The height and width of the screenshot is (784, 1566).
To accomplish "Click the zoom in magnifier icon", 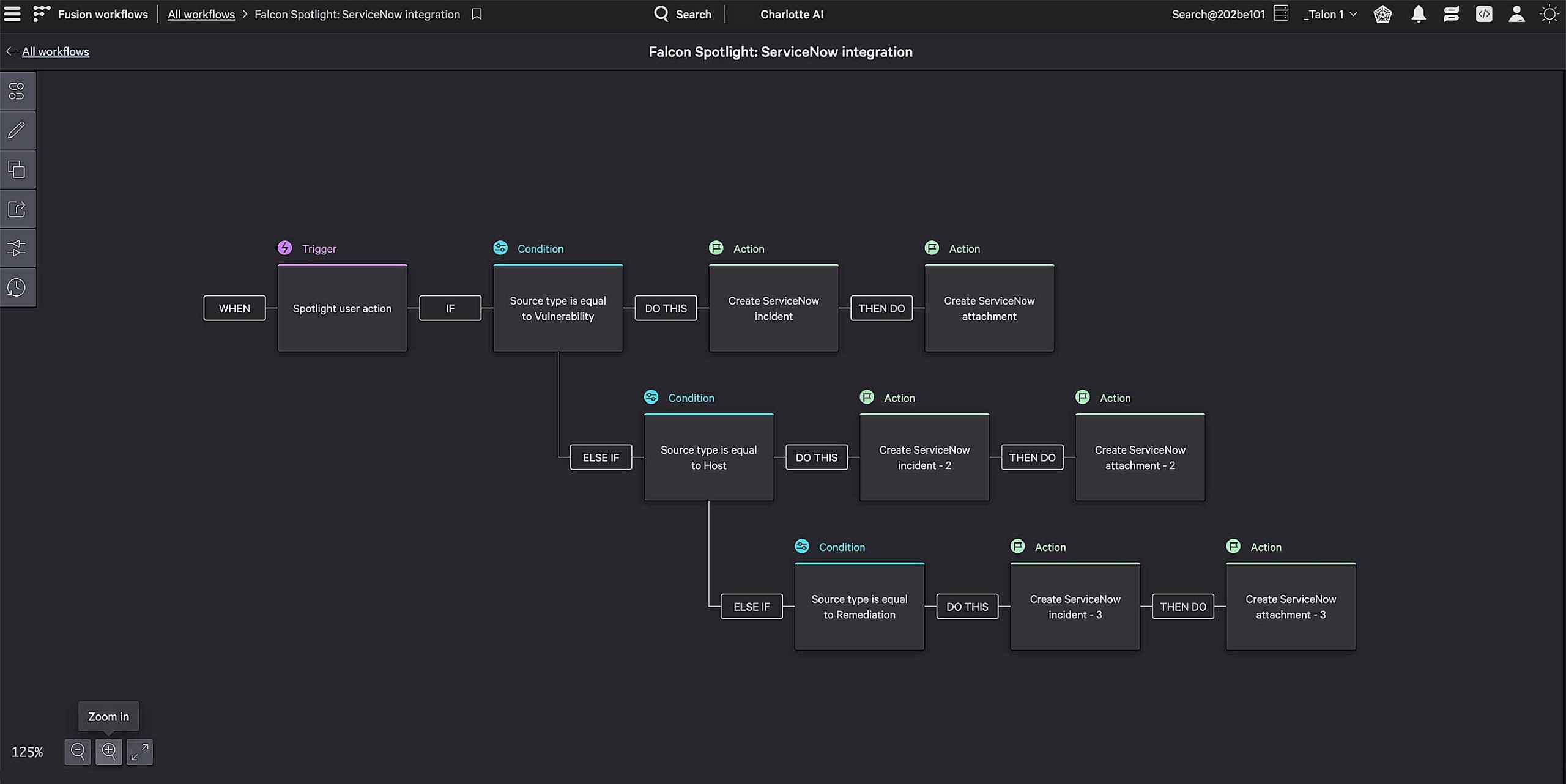I will (109, 751).
